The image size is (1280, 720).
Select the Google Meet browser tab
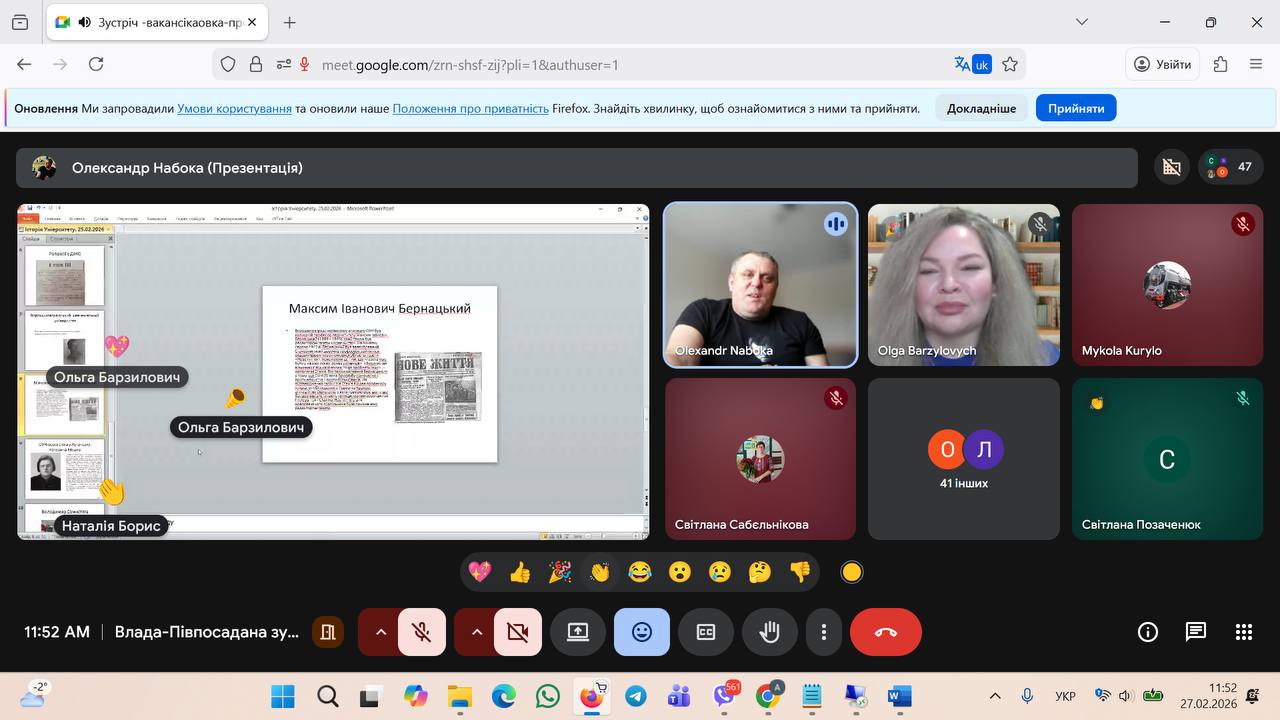pos(160,22)
